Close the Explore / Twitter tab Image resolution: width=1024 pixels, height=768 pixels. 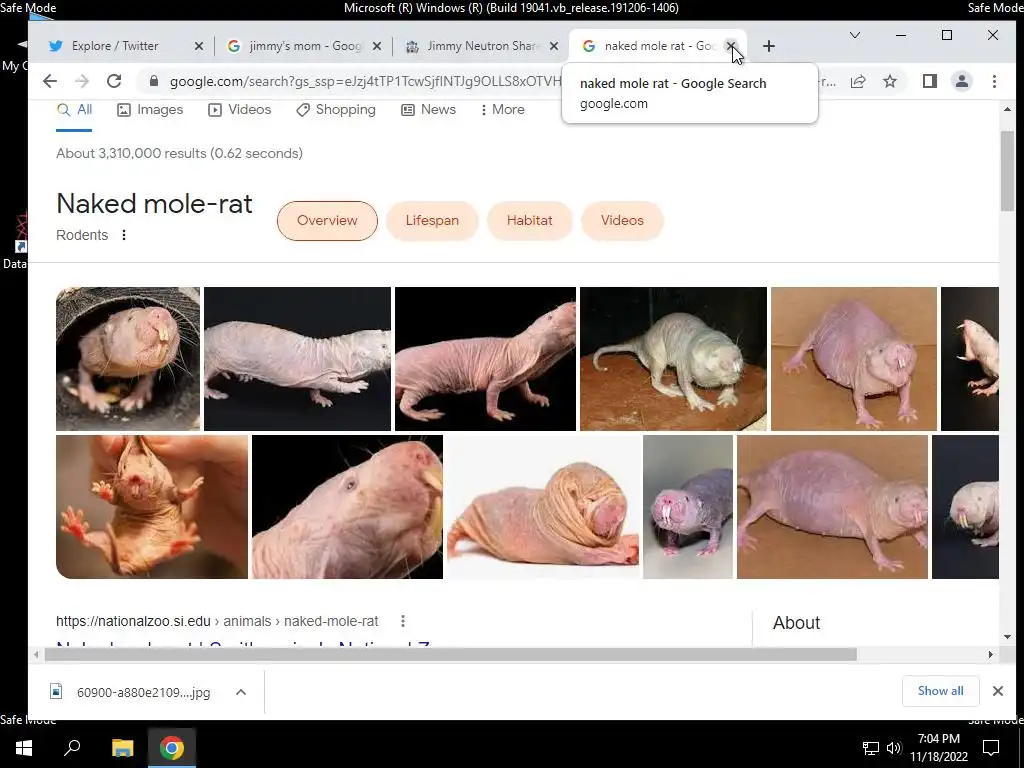click(x=199, y=46)
